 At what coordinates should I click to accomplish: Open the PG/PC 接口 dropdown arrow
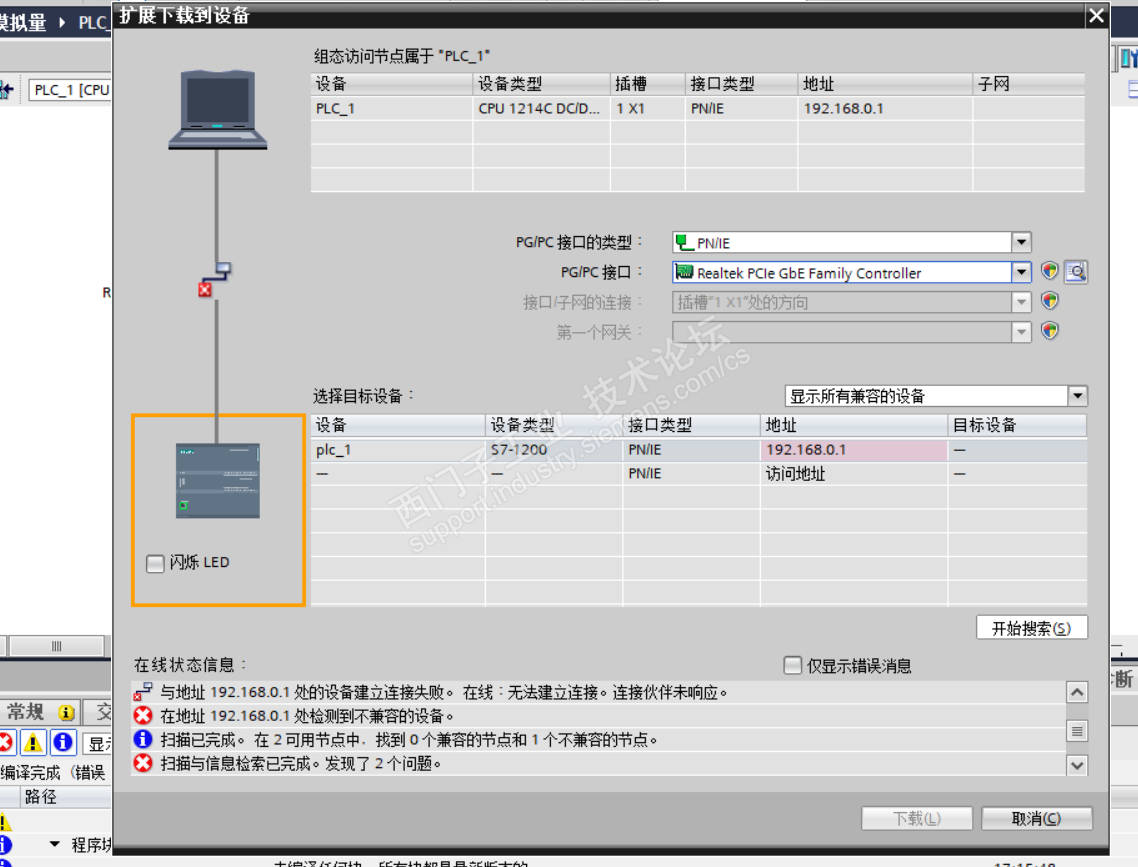pyautogui.click(x=1021, y=272)
